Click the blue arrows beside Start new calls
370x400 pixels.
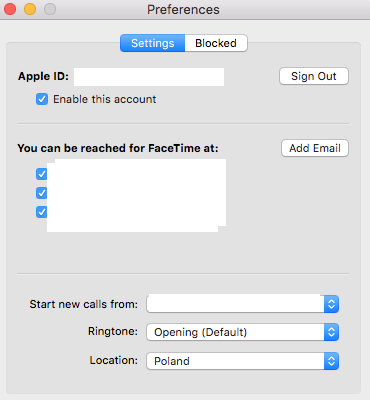pyautogui.click(x=331, y=304)
